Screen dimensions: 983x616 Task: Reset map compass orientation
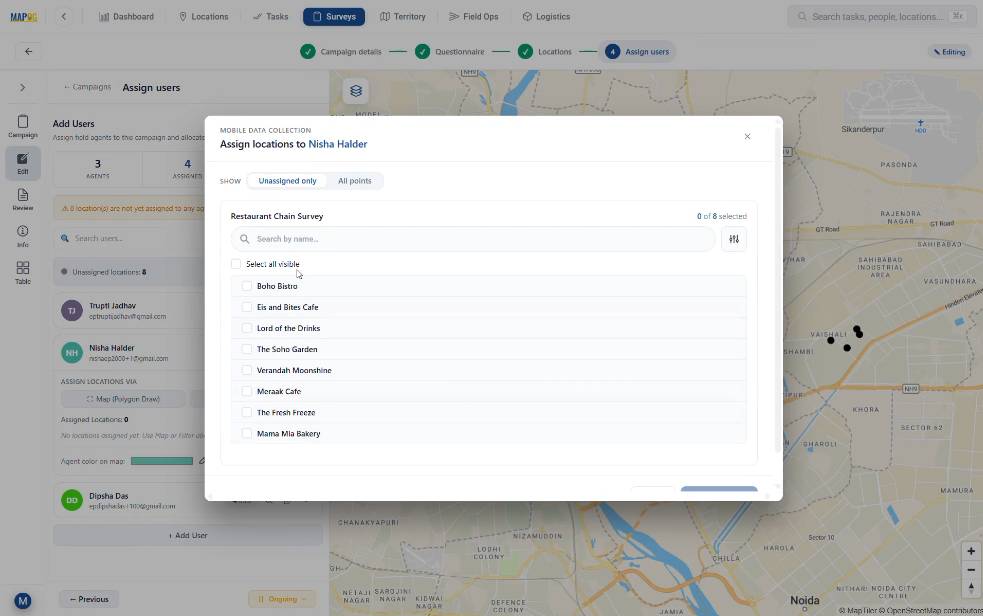pyautogui.click(x=971, y=588)
